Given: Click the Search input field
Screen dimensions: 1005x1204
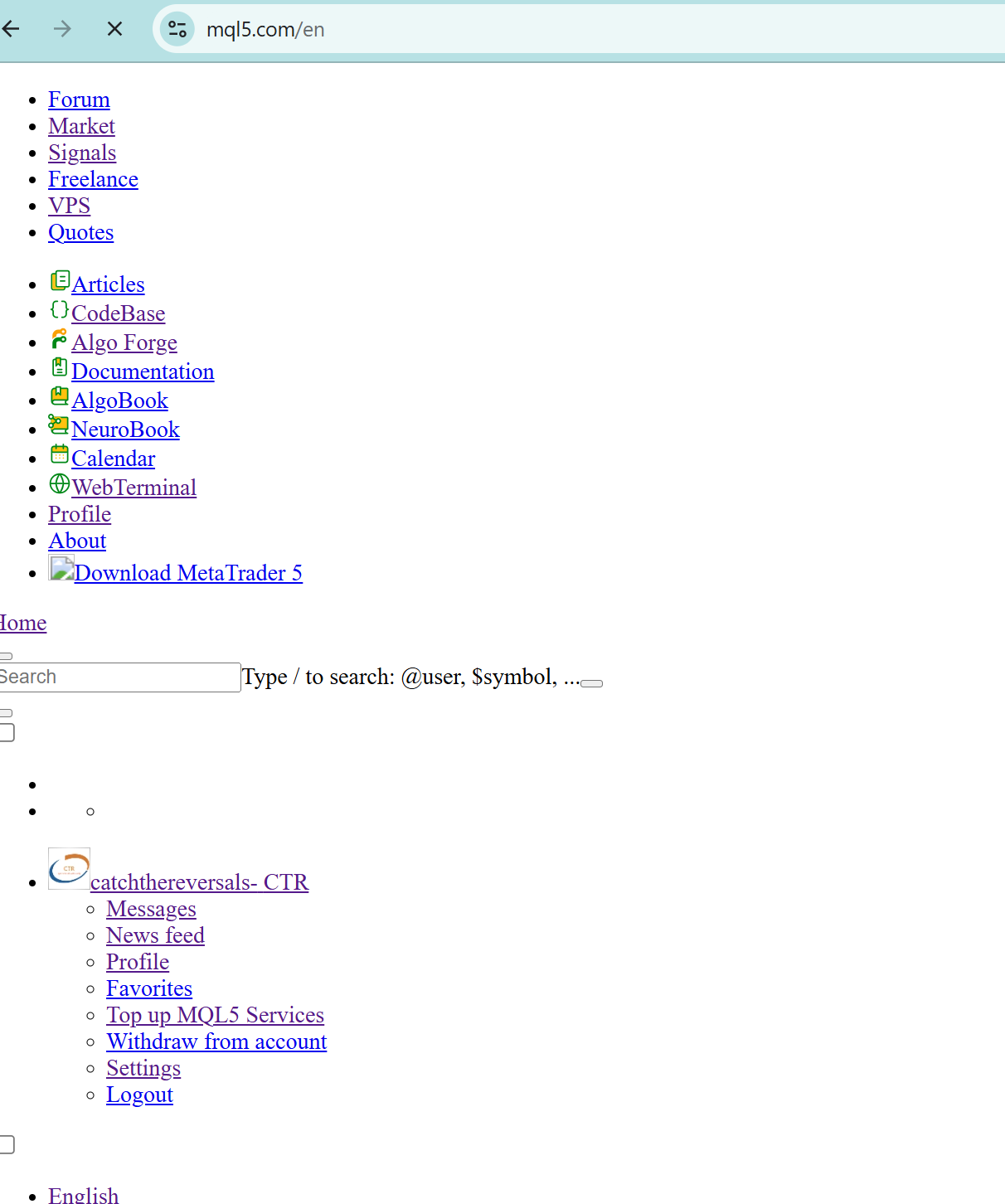Looking at the screenshot, I should point(120,677).
